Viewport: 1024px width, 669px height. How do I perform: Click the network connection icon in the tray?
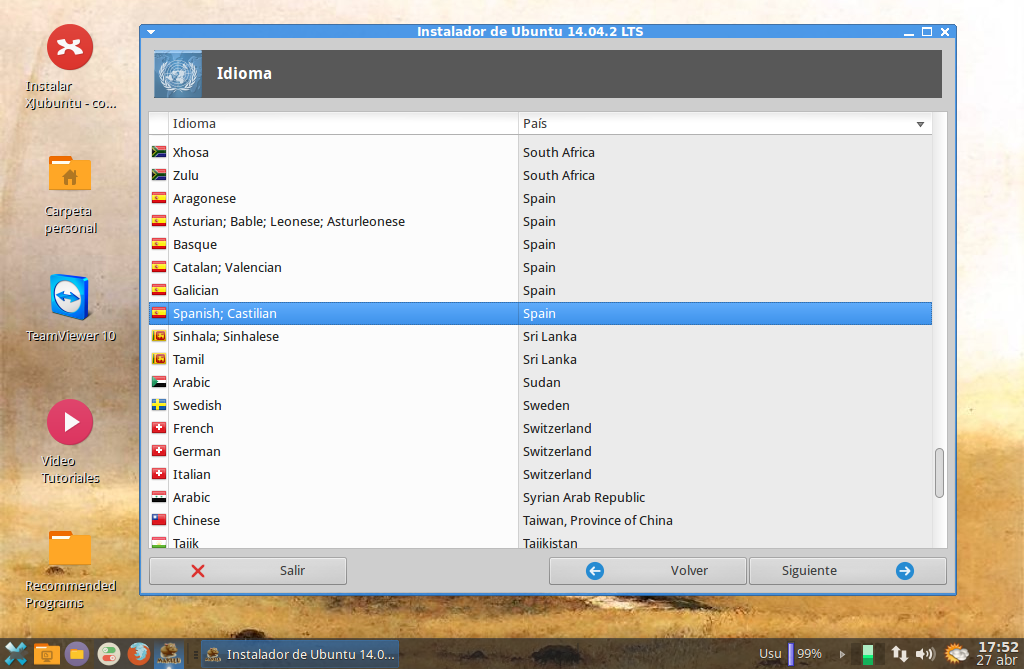click(x=899, y=653)
